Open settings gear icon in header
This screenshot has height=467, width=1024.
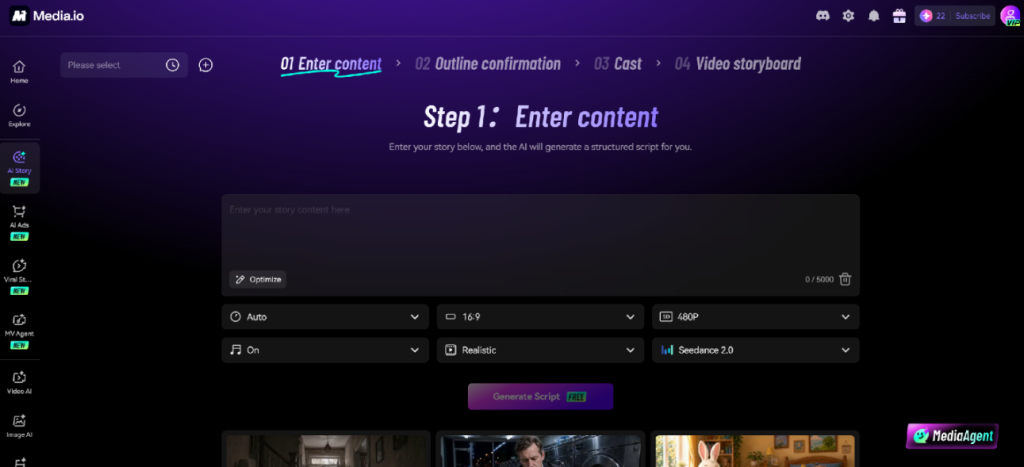tap(848, 16)
